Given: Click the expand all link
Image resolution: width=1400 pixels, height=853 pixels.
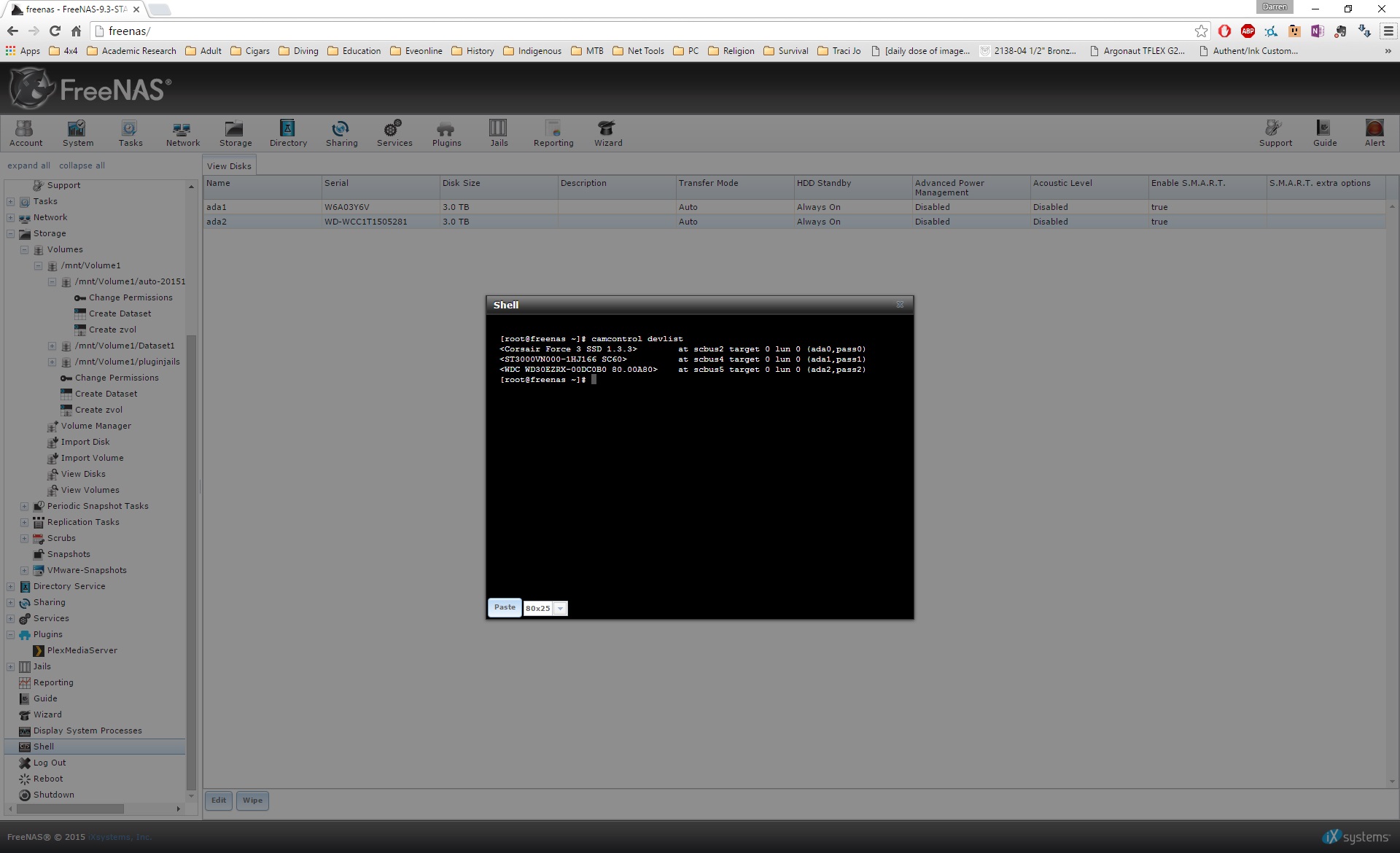Looking at the screenshot, I should point(28,165).
